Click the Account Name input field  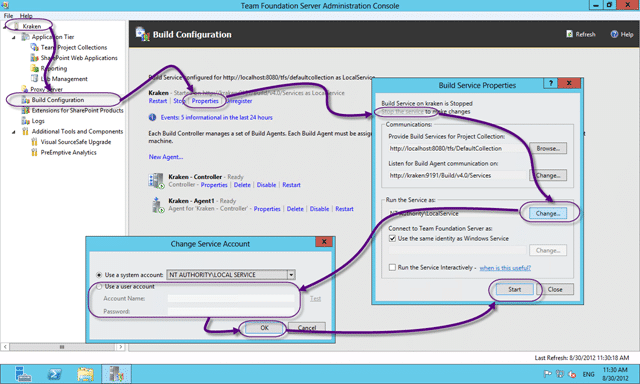[x=231, y=299]
